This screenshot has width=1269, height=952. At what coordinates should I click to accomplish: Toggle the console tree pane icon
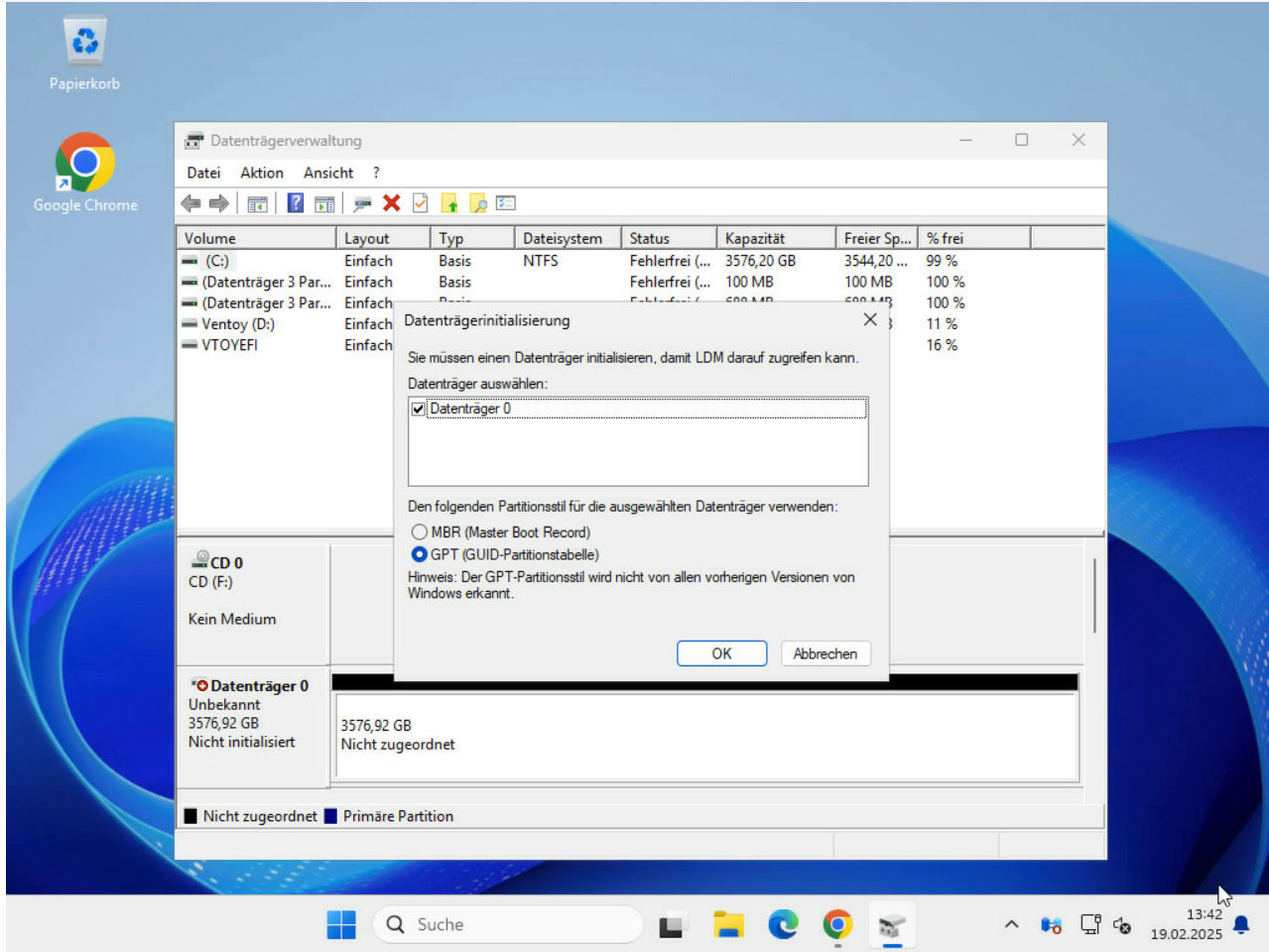[x=258, y=204]
